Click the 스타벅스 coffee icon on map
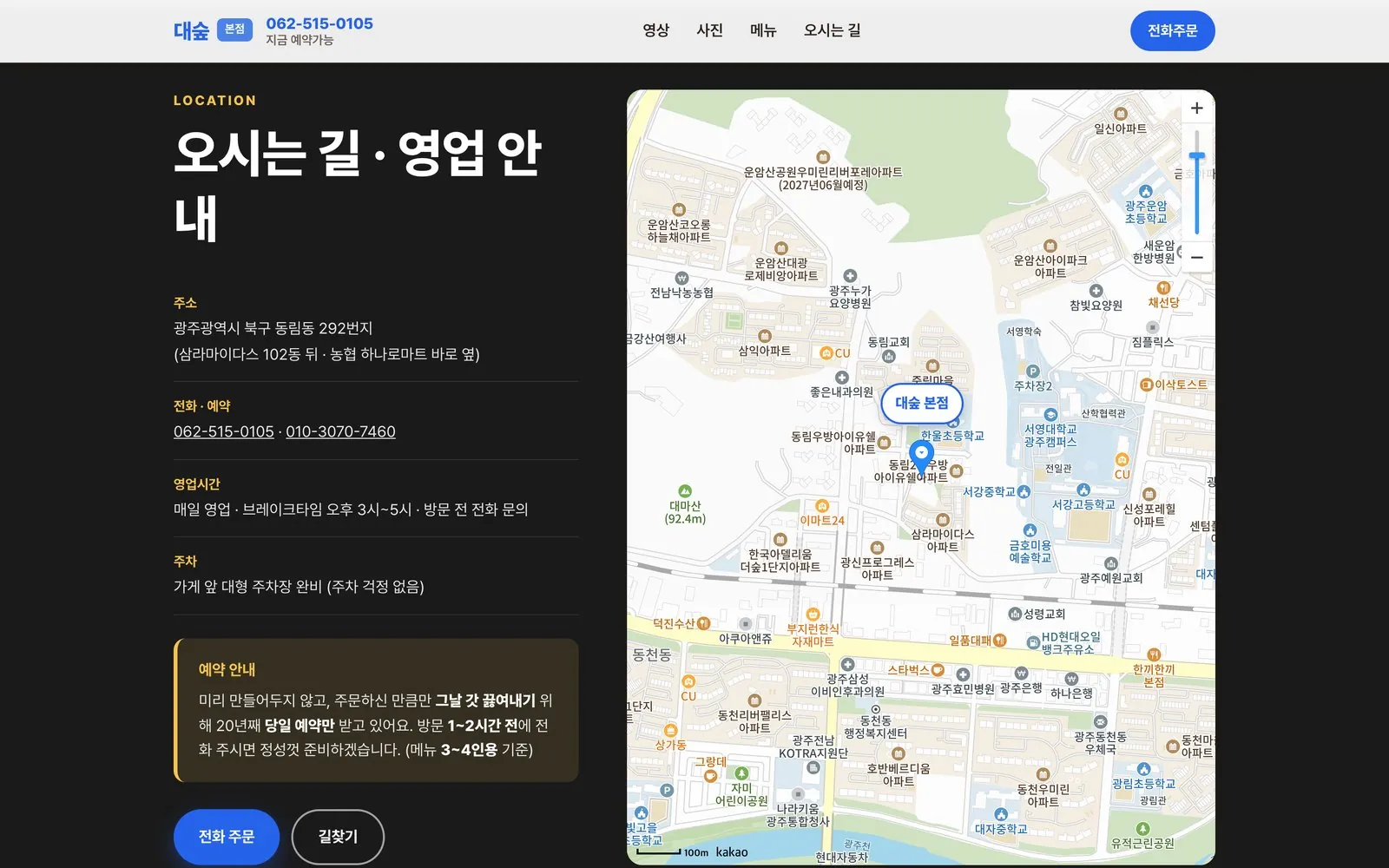 (x=938, y=670)
